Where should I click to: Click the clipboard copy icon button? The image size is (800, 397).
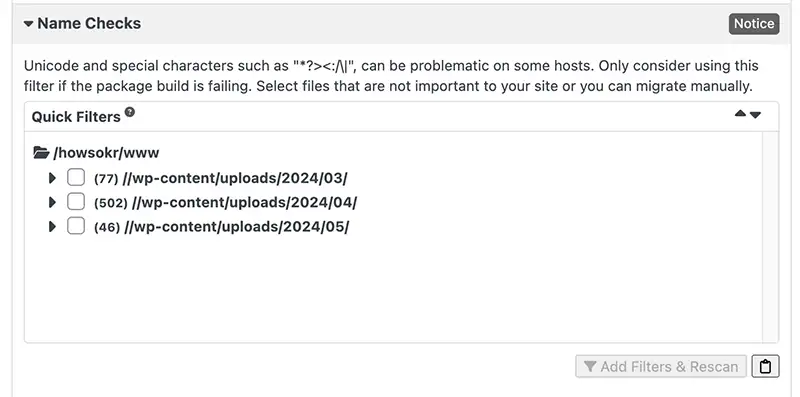(765, 366)
